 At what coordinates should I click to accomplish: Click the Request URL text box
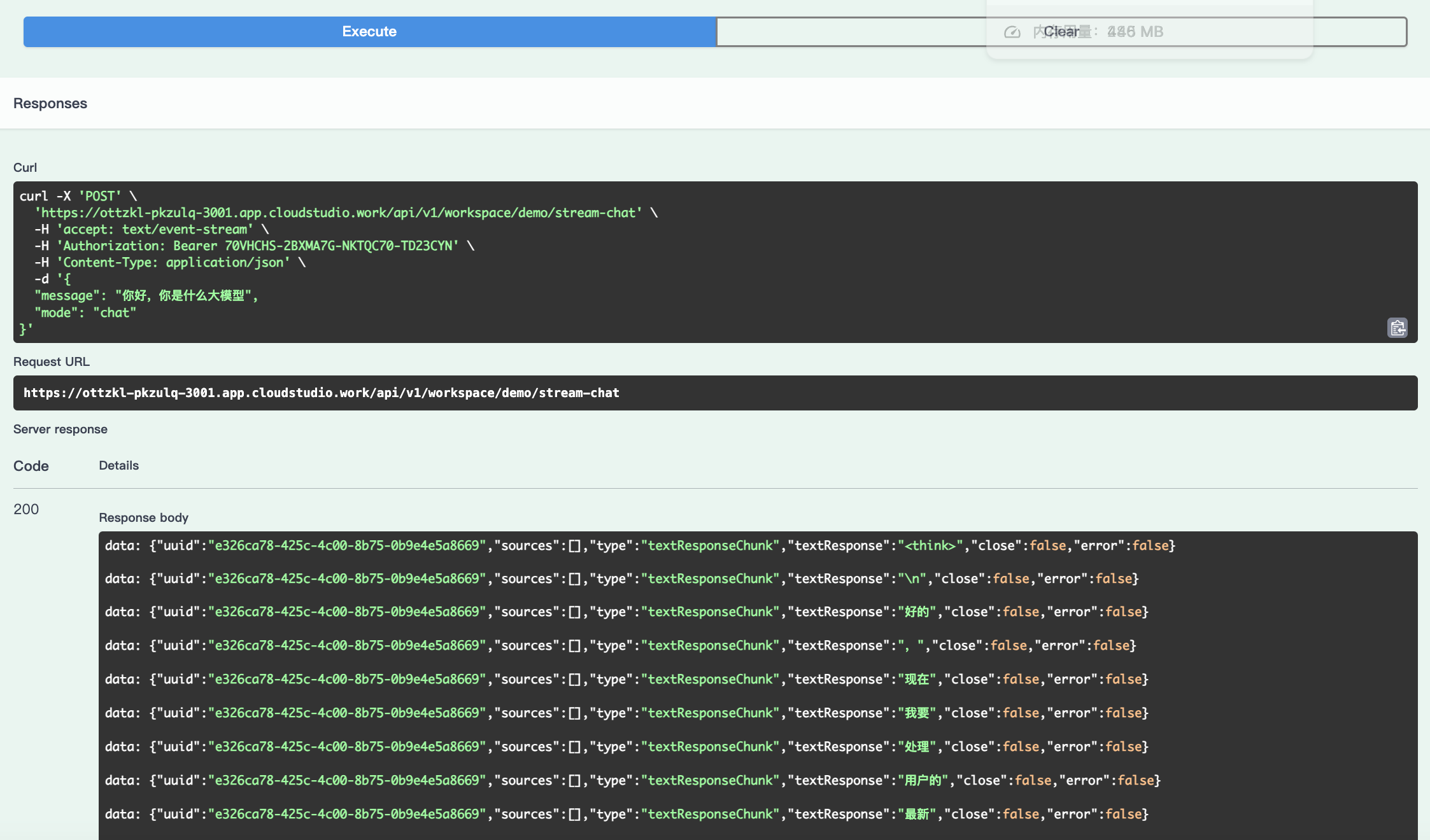(714, 393)
